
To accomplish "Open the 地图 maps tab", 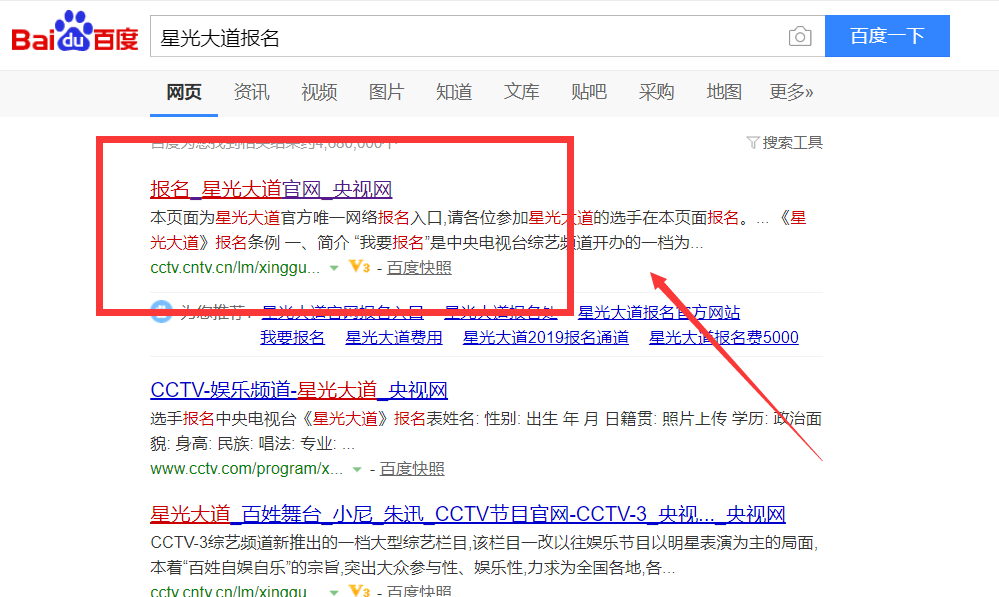I will [722, 91].
